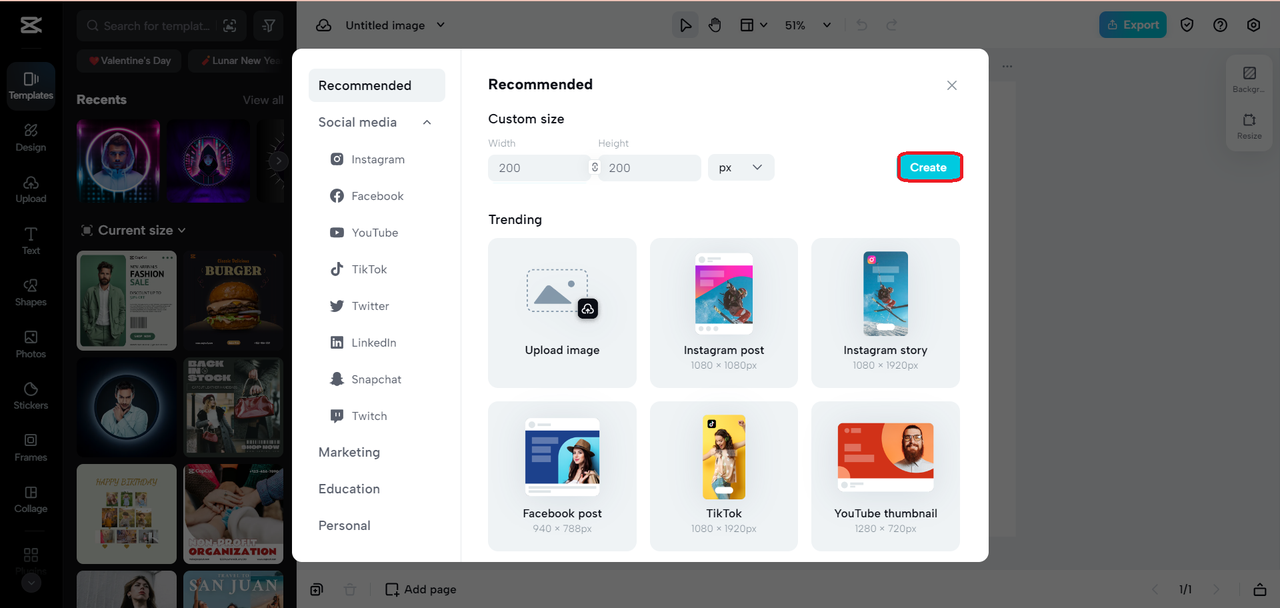
Task: Choose the Upload image card
Action: [562, 313]
